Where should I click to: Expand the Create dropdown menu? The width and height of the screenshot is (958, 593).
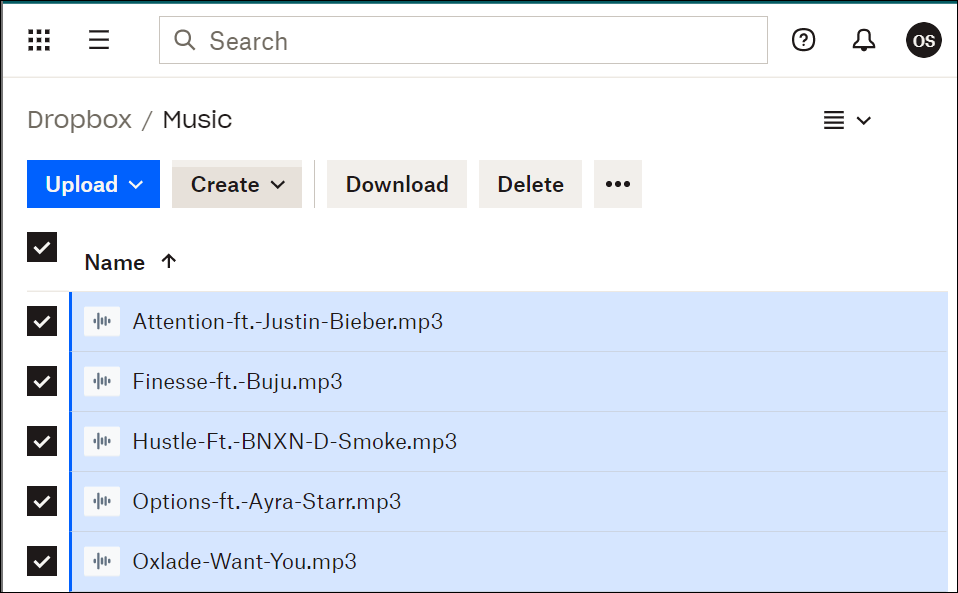tap(237, 184)
